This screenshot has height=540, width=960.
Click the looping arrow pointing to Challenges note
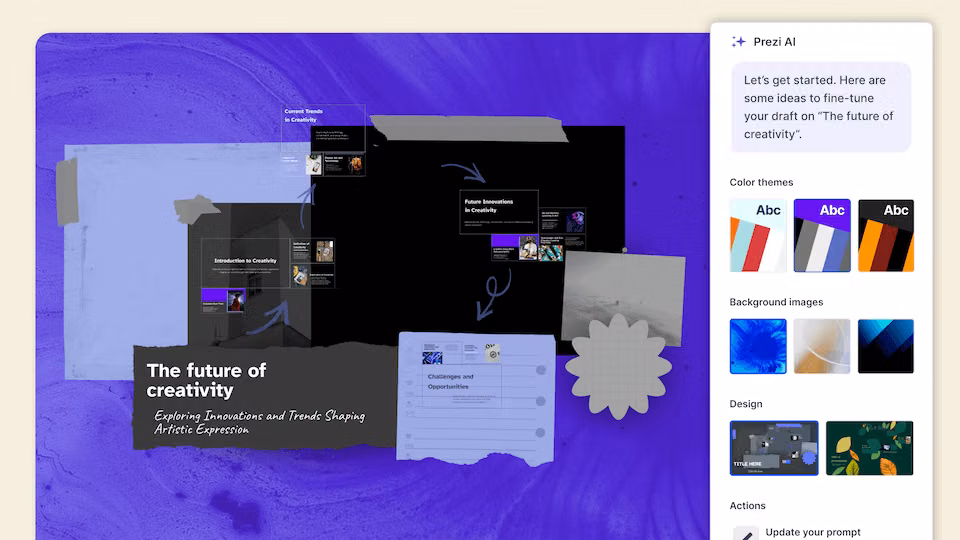[492, 295]
